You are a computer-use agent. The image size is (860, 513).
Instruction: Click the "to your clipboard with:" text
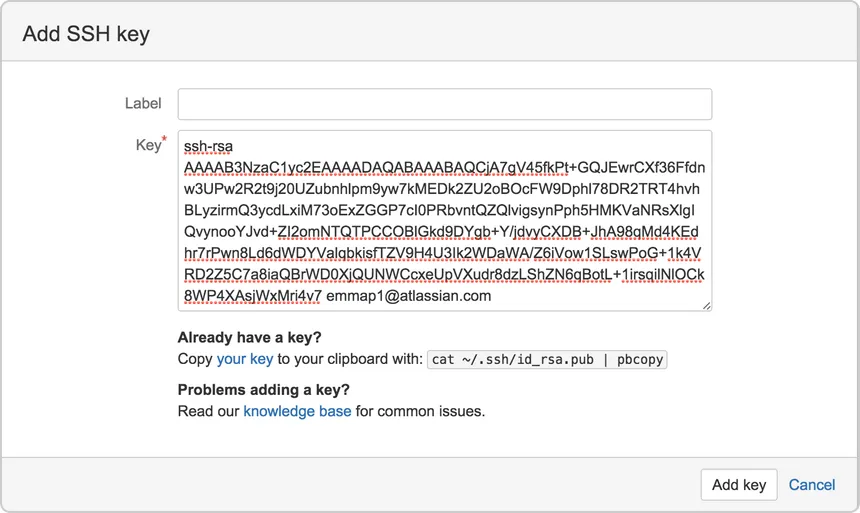pyautogui.click(x=350, y=359)
